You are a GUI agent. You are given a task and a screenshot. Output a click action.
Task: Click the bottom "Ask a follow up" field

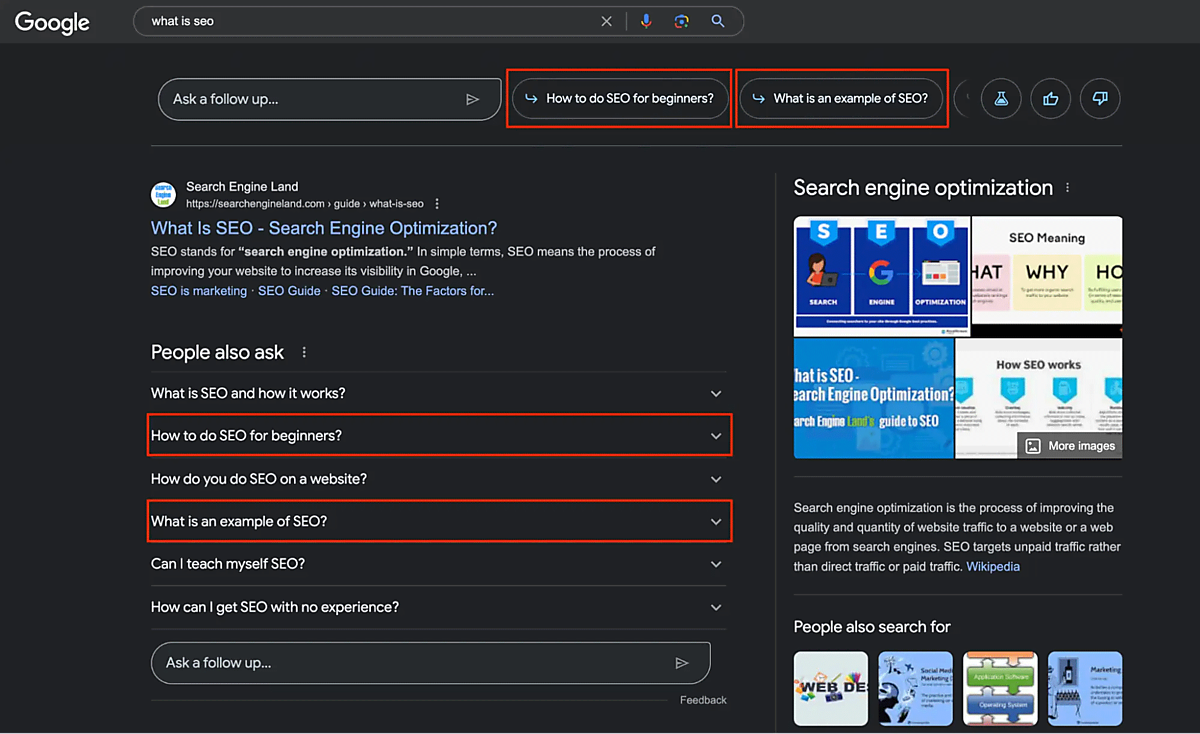click(x=410, y=663)
